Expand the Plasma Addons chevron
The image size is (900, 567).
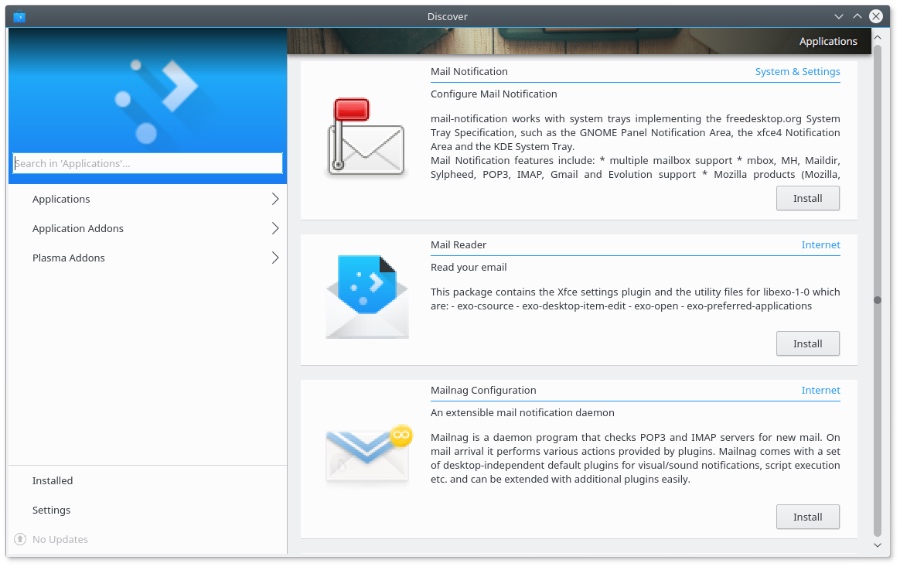point(275,258)
